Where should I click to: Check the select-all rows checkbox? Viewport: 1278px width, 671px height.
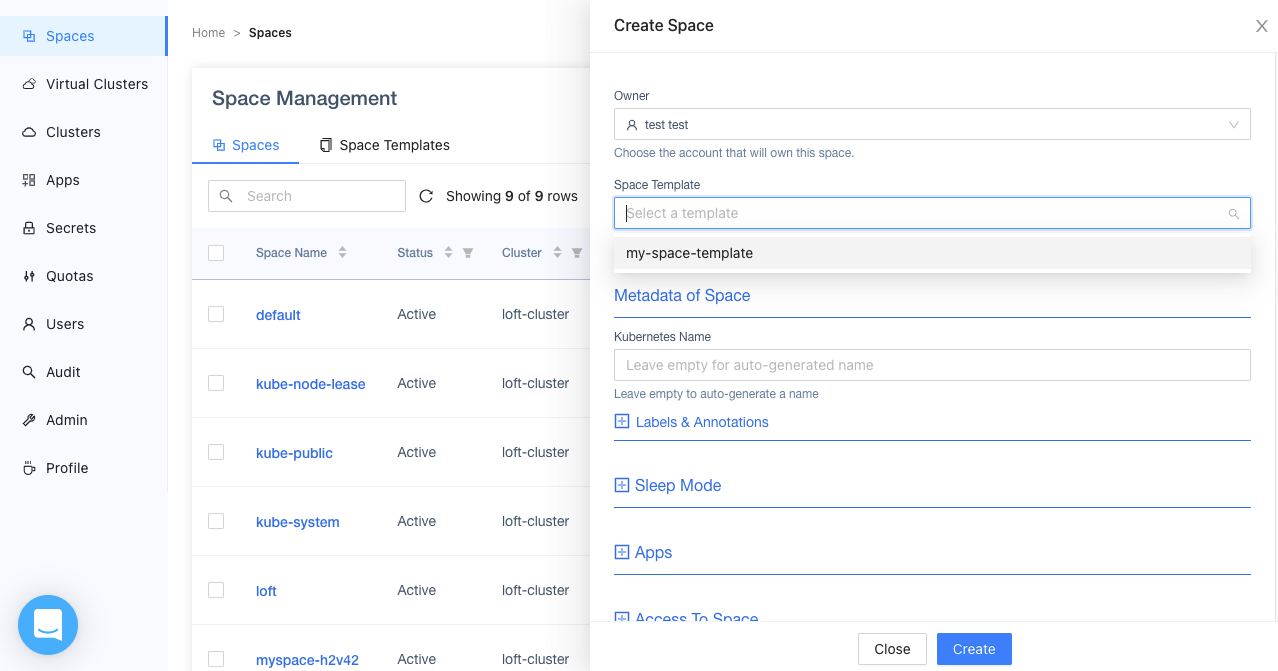[x=216, y=253]
